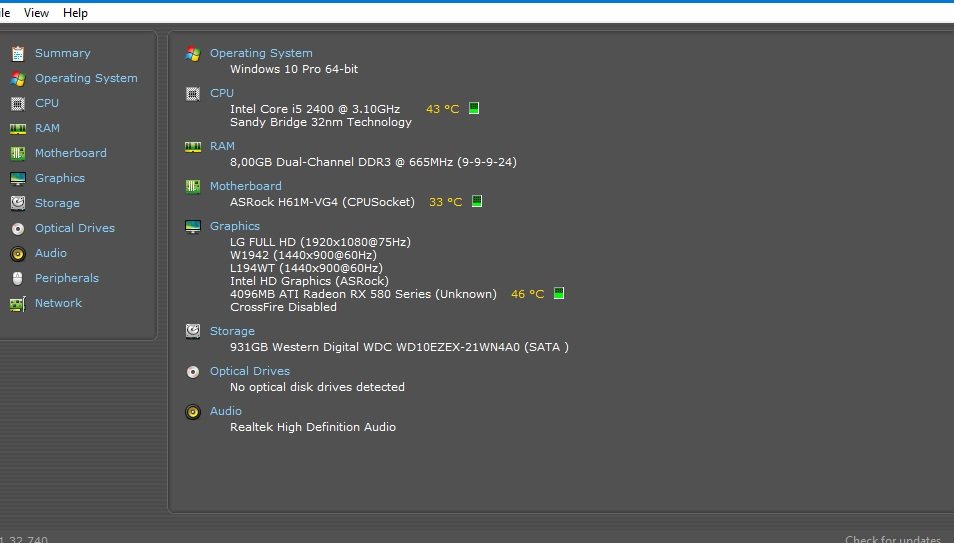Click the Graphics heading link in summary
Viewport: 954px width, 543px height.
(235, 226)
